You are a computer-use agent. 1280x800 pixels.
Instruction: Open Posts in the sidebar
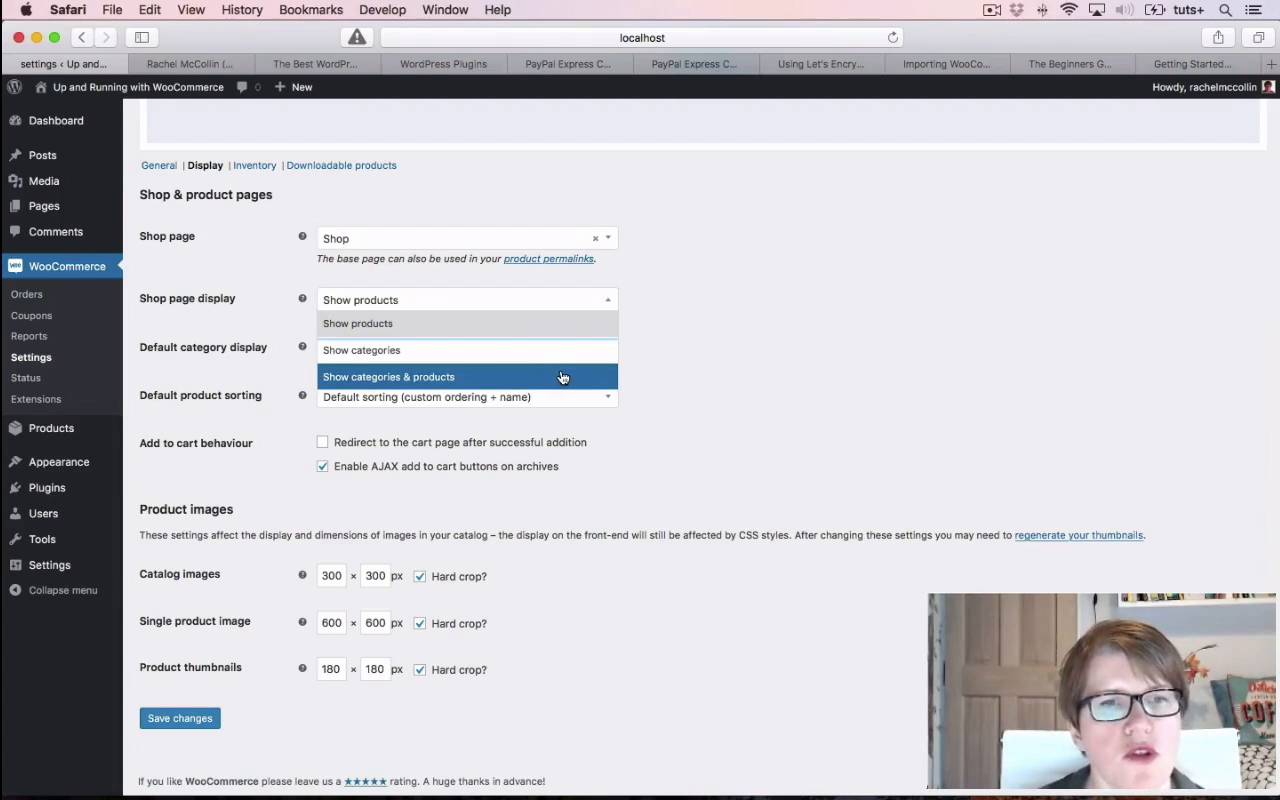click(x=42, y=156)
